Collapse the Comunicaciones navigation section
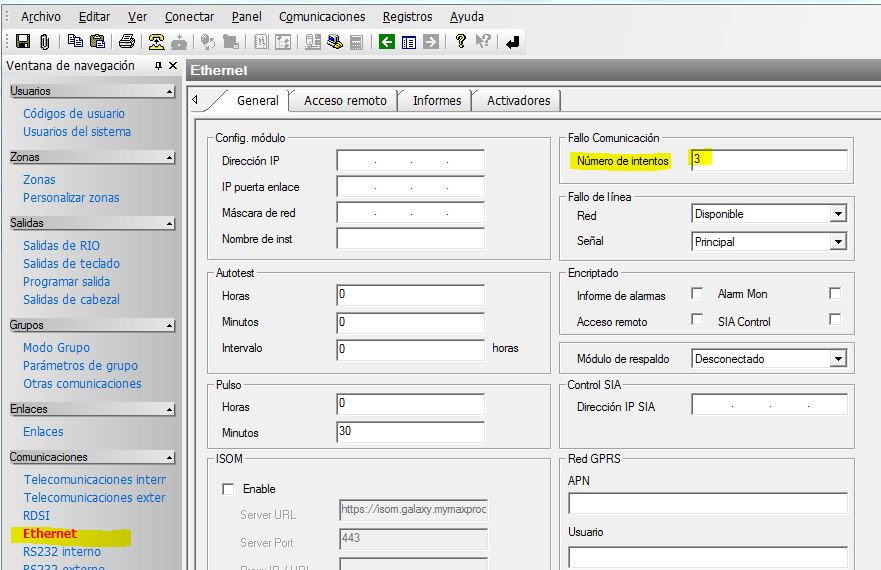Viewport: 881px width, 570px height. pos(169,458)
